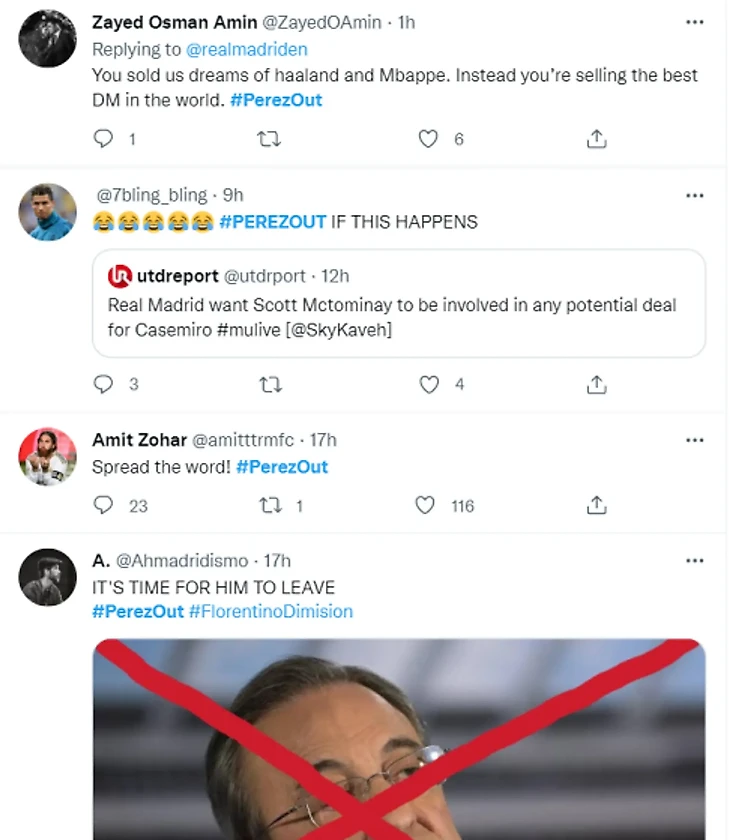Retweet Amit Zohar's tweet
730x840 pixels.
[269, 505]
